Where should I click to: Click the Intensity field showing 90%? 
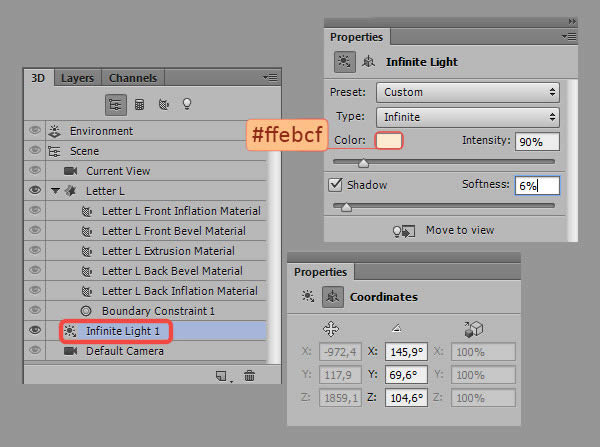(x=537, y=142)
